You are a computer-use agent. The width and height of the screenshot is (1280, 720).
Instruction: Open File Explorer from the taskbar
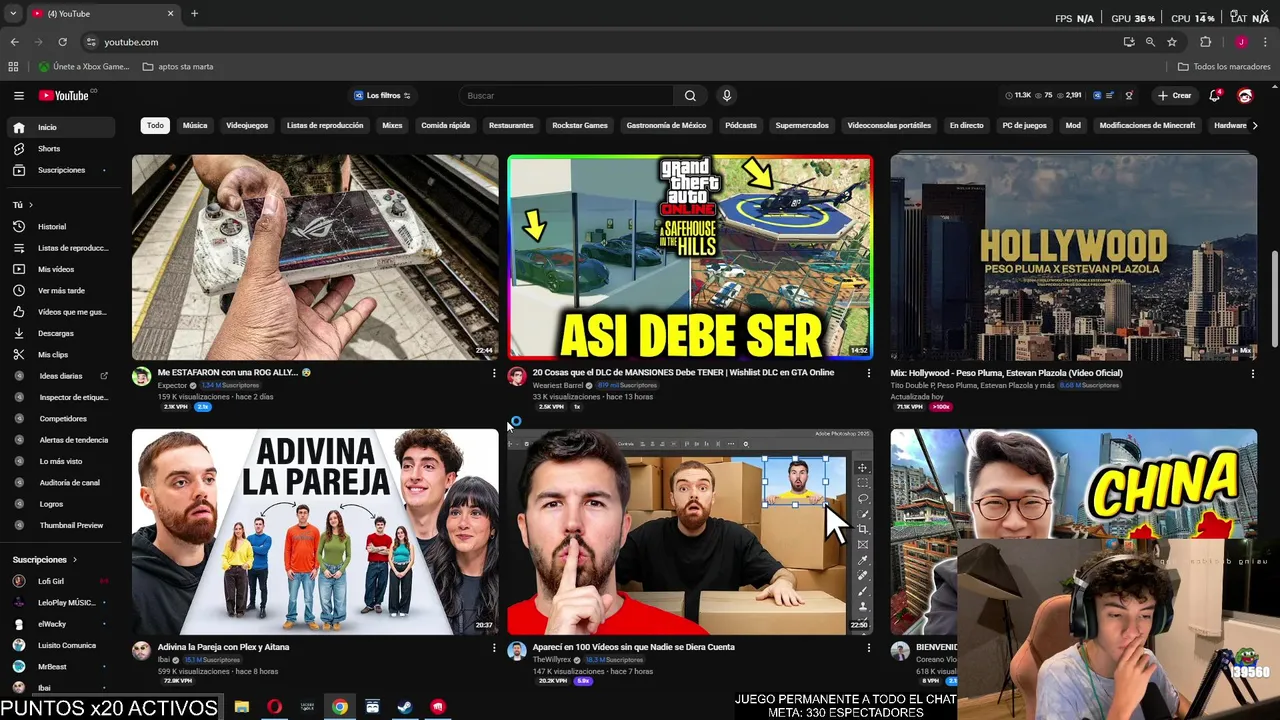tap(241, 706)
